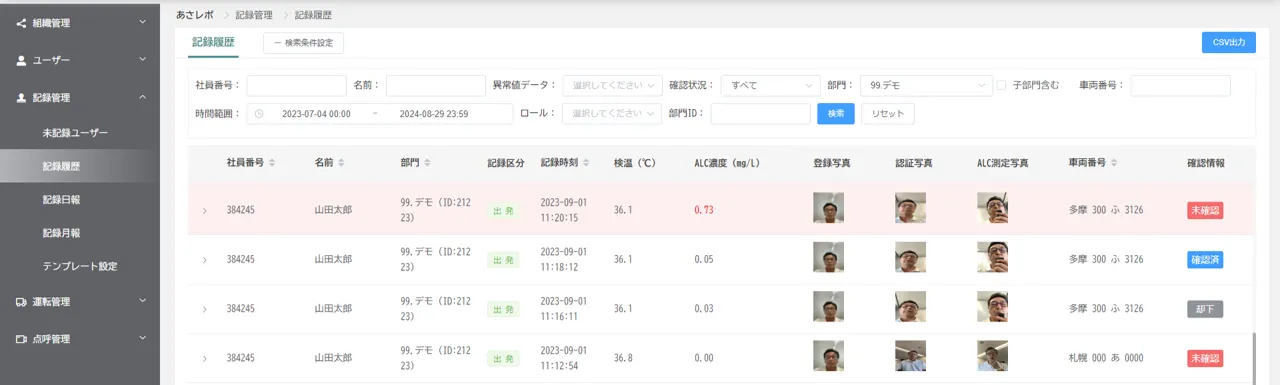The image size is (1280, 385).
Task: Expand the row recorded at 11:12:54
Action: click(205, 358)
